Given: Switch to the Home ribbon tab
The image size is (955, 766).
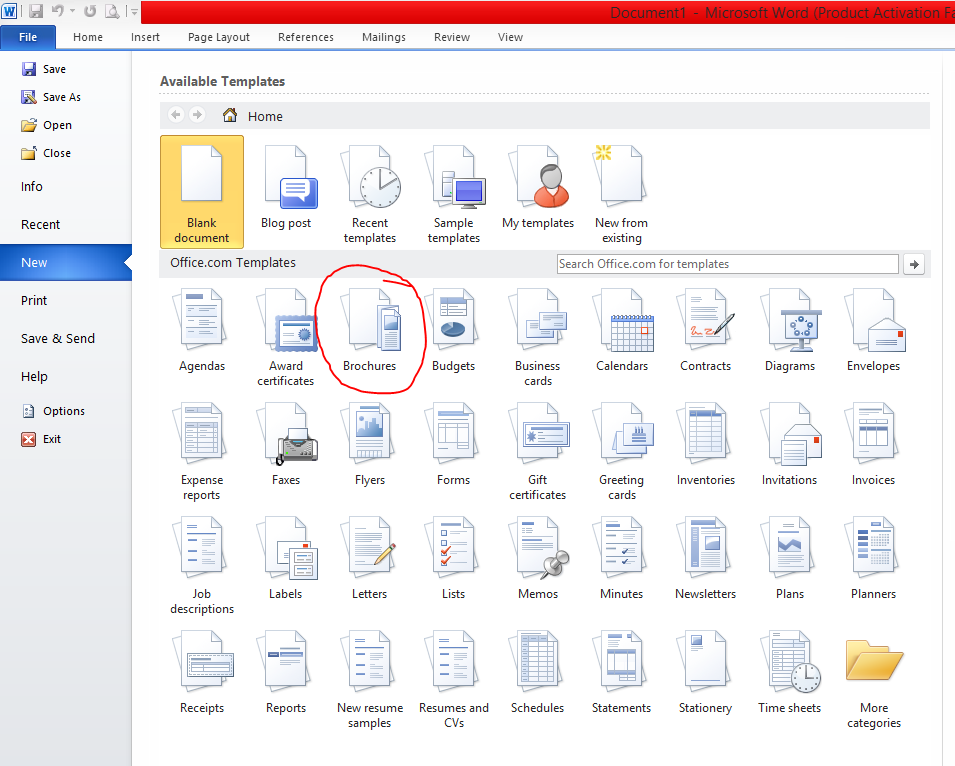Looking at the screenshot, I should (x=88, y=37).
